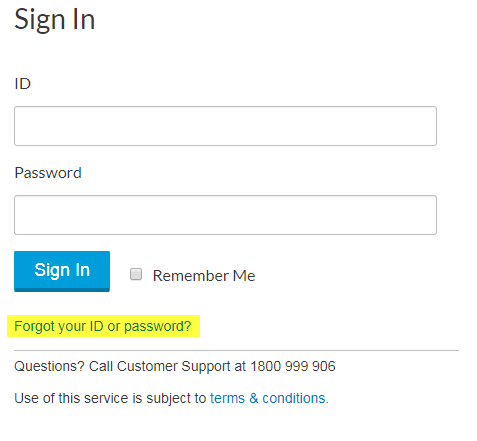Viewport: 477px width, 441px height.
Task: Tick the Remember Me checkbox
Action: coord(136,274)
